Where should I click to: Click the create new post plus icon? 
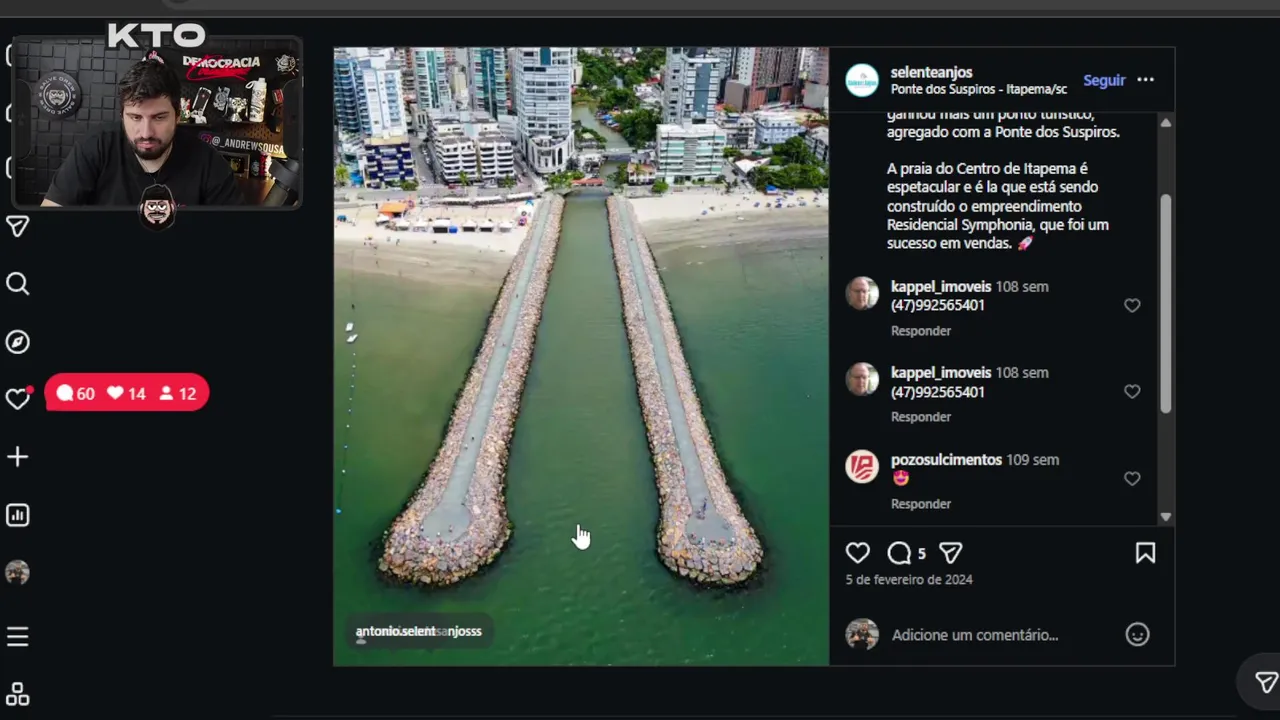tap(17, 457)
